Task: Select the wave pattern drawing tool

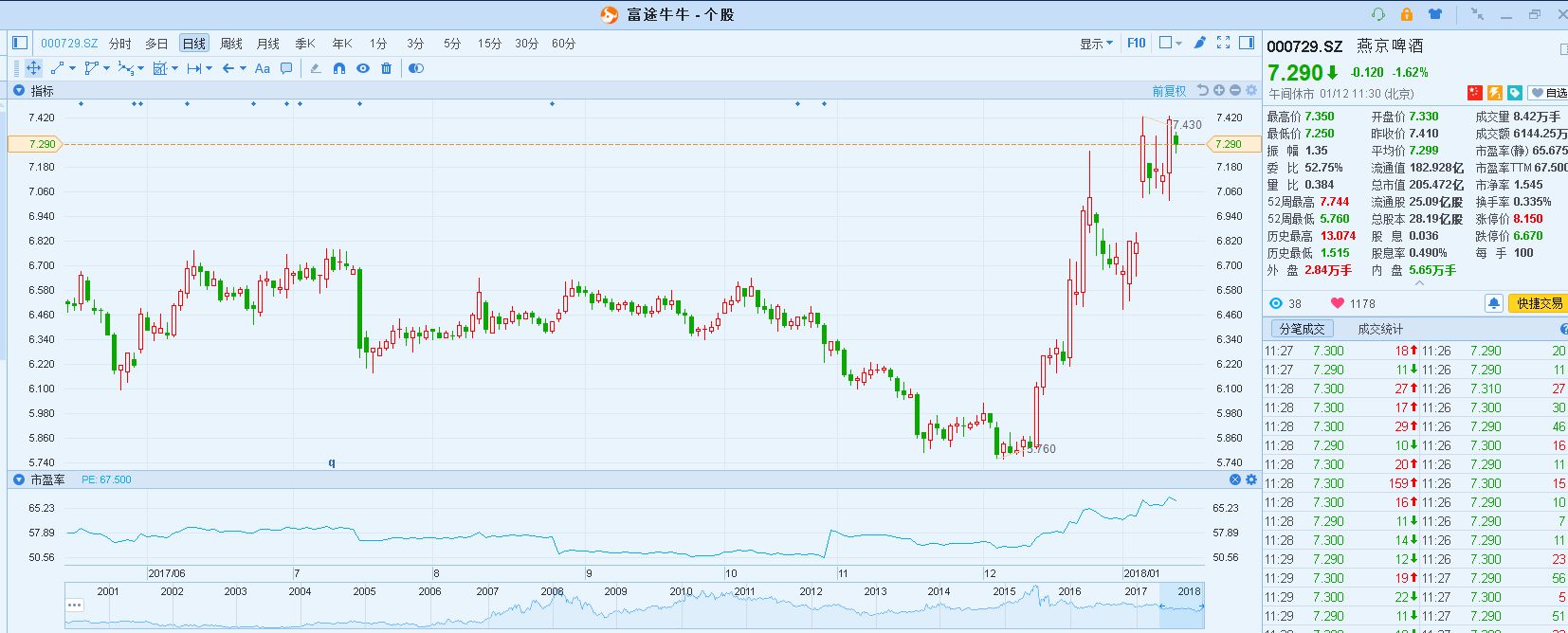Action: (125, 68)
